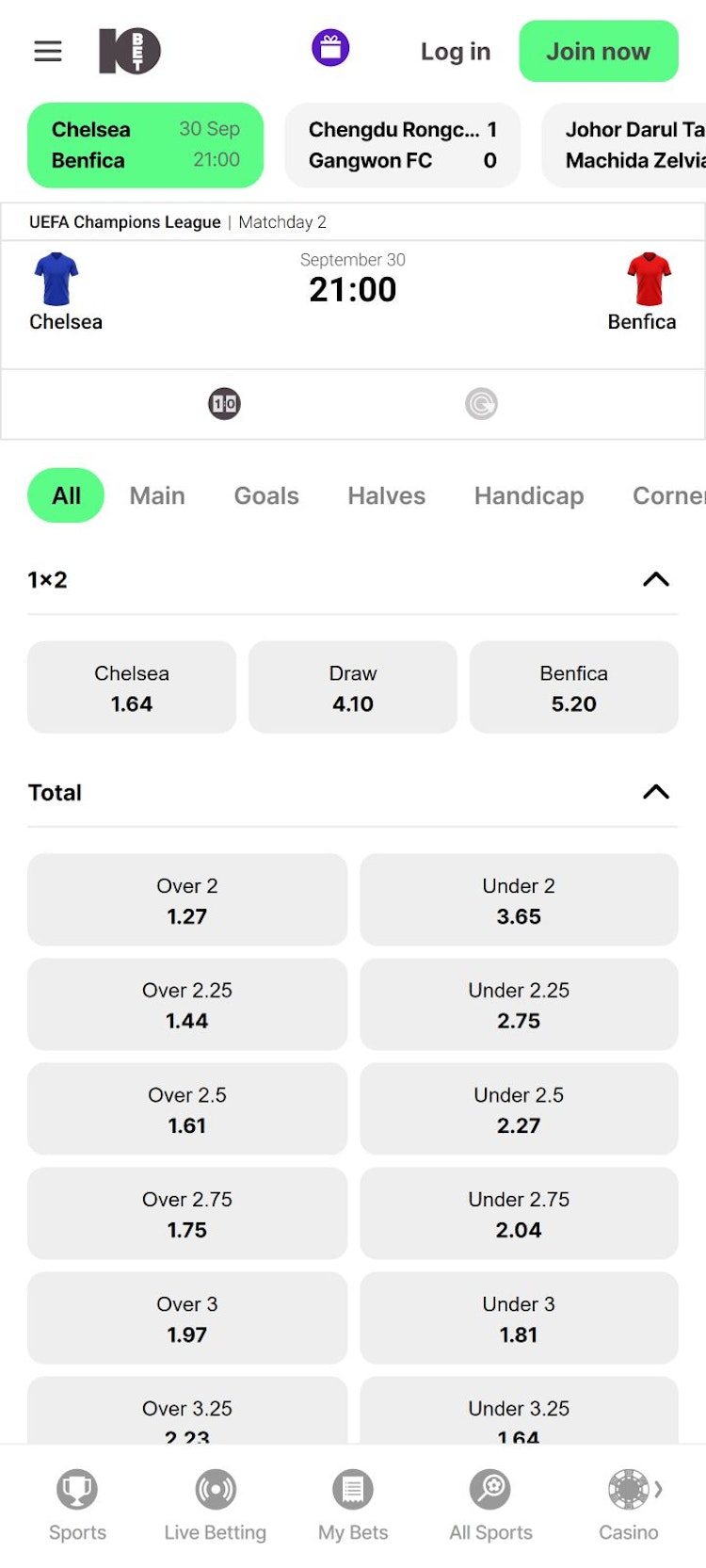This screenshot has width=706, height=1568.
Task: Open the purple gift promotions icon
Action: coord(330,48)
